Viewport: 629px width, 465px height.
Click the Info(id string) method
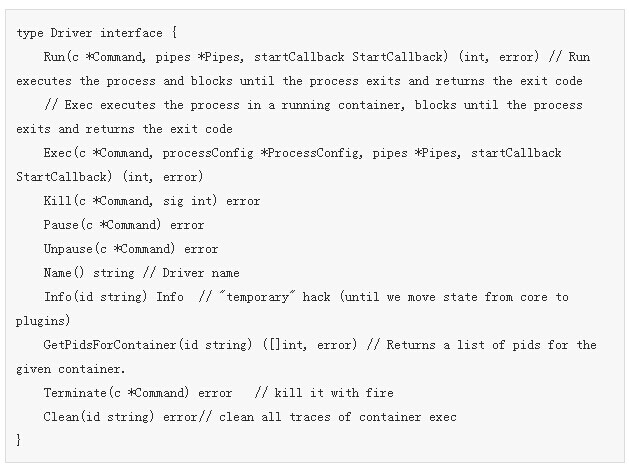click(x=114, y=297)
